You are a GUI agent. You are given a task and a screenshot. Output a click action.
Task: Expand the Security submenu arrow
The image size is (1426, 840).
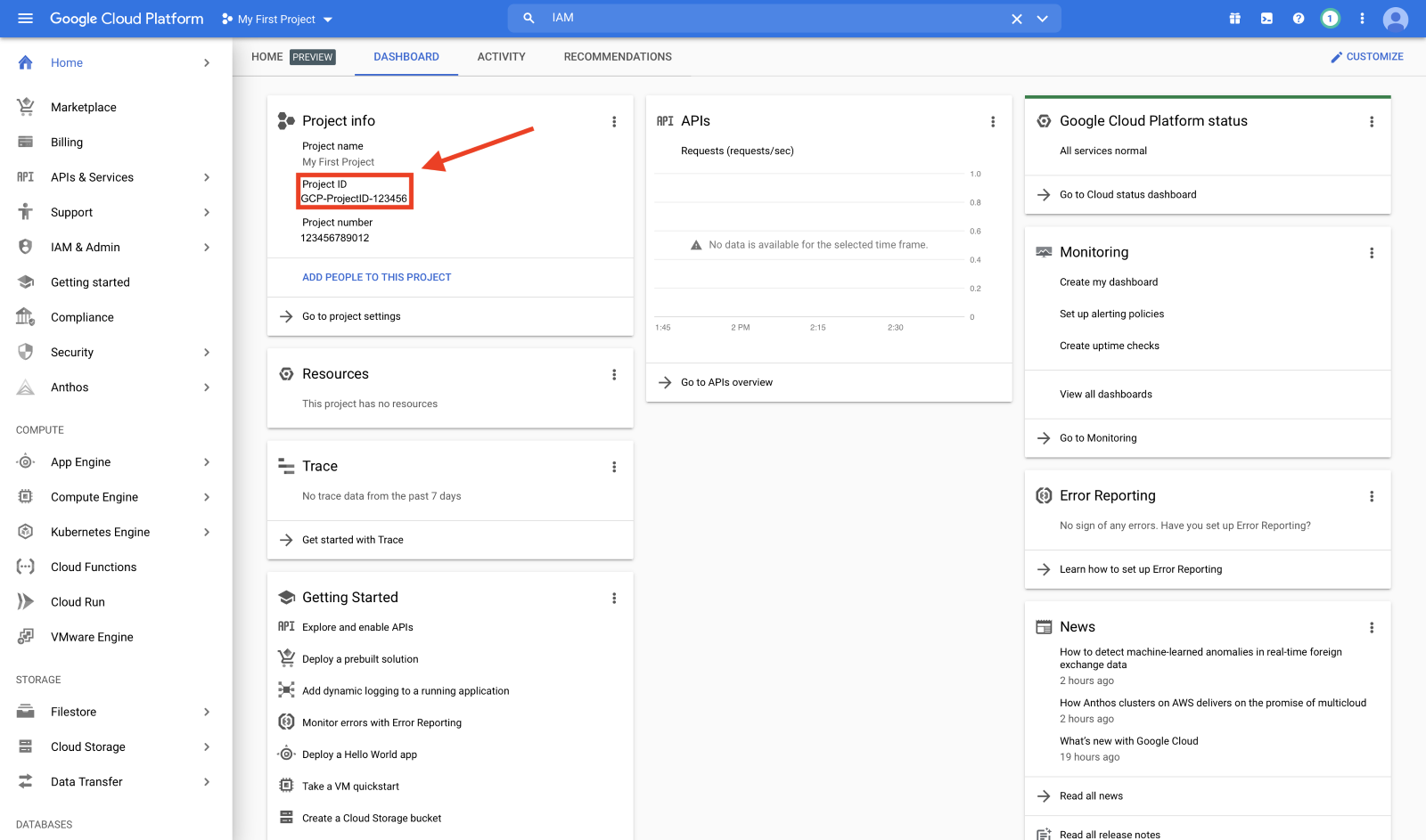207,353
